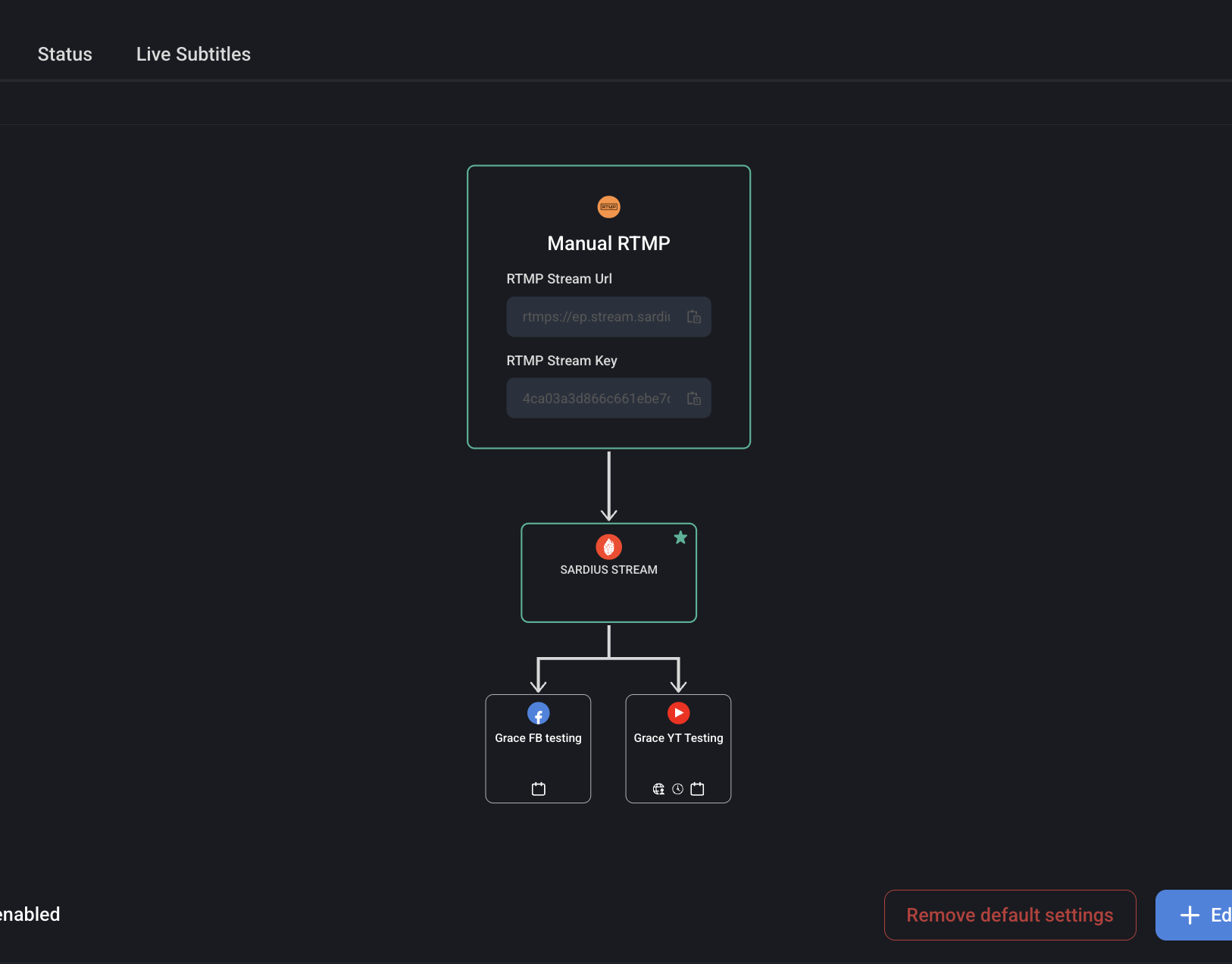Viewport: 1232px width, 964px height.
Task: Select the SARDIUS STREAM node
Action: point(608,573)
